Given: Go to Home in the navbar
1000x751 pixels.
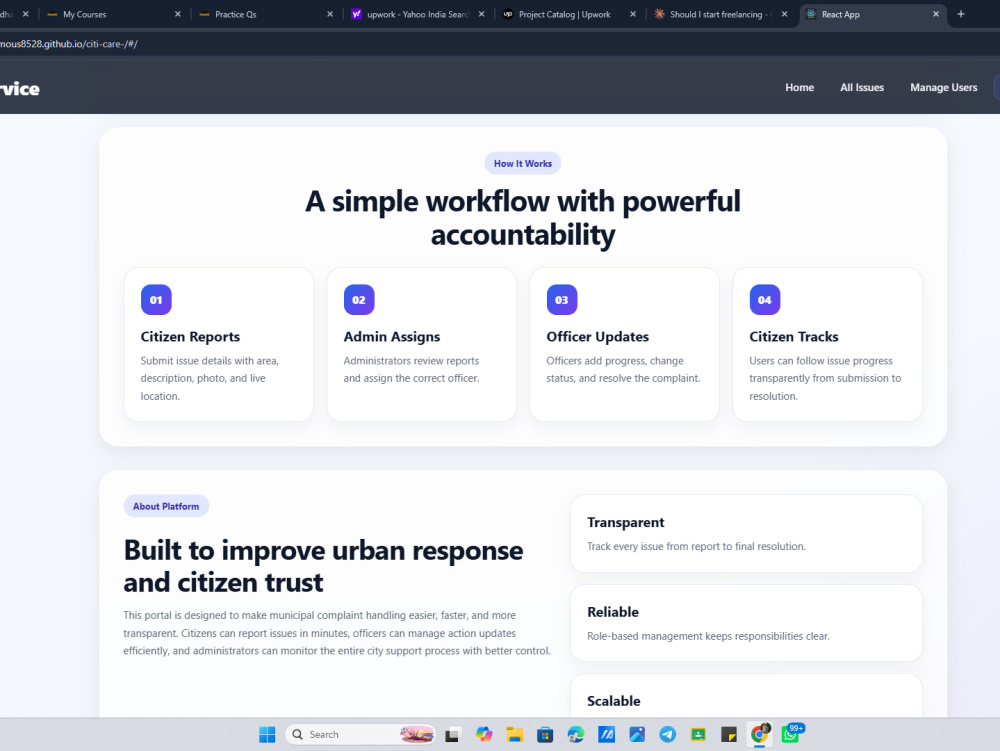Looking at the screenshot, I should (x=800, y=87).
